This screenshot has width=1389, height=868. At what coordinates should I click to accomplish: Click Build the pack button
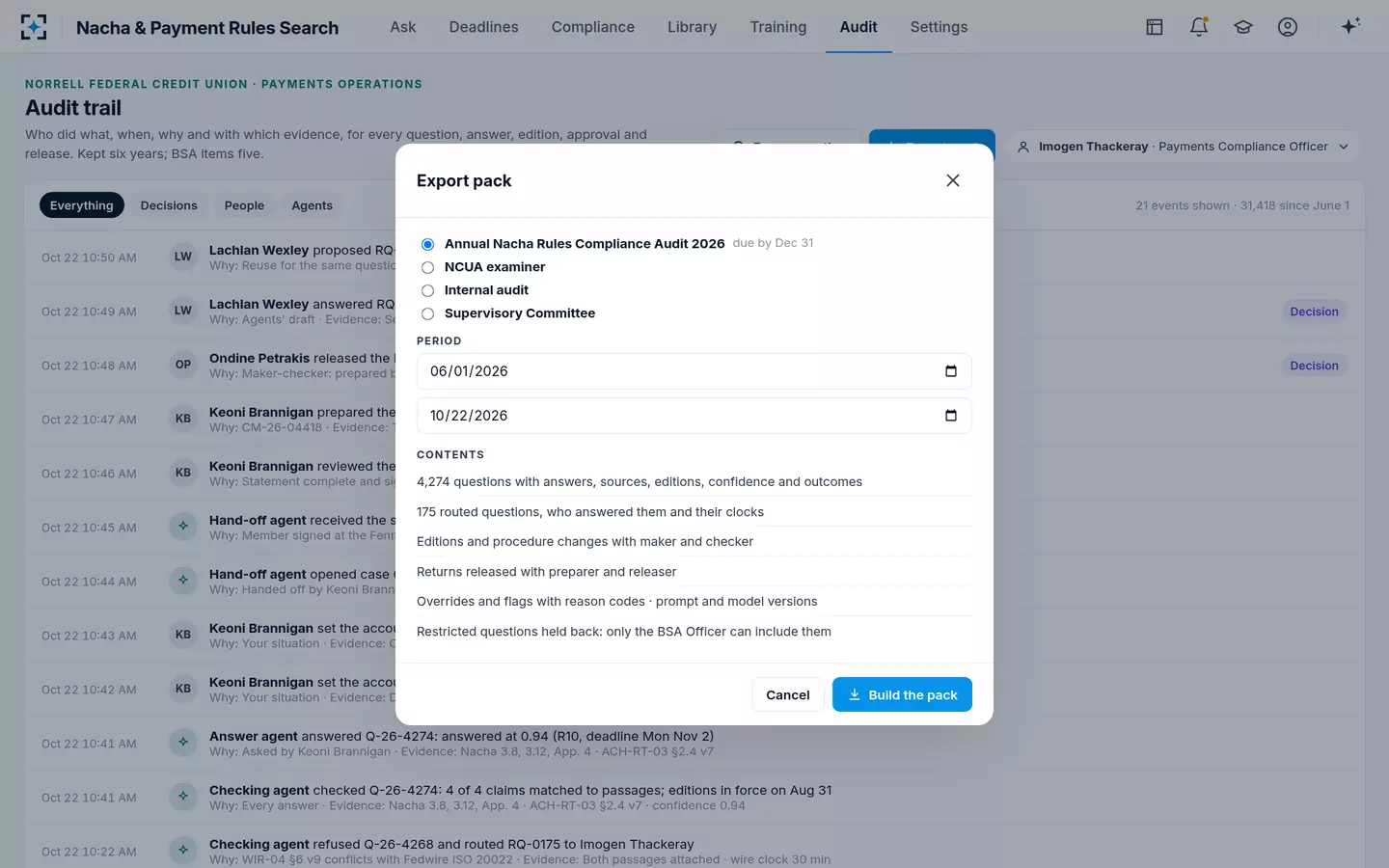(x=902, y=694)
